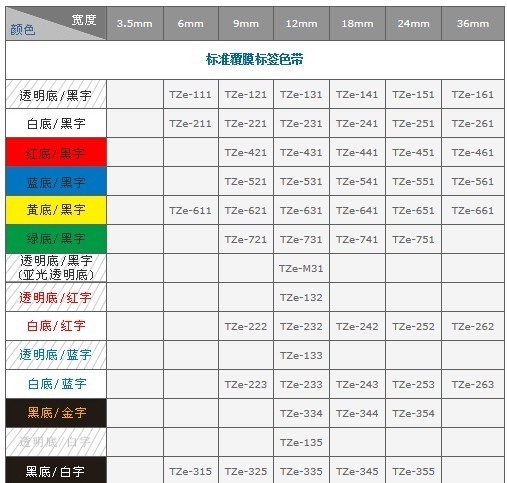Select the blue 蓝底/黑字 color cell
This screenshot has height=483, width=507.
pos(56,181)
